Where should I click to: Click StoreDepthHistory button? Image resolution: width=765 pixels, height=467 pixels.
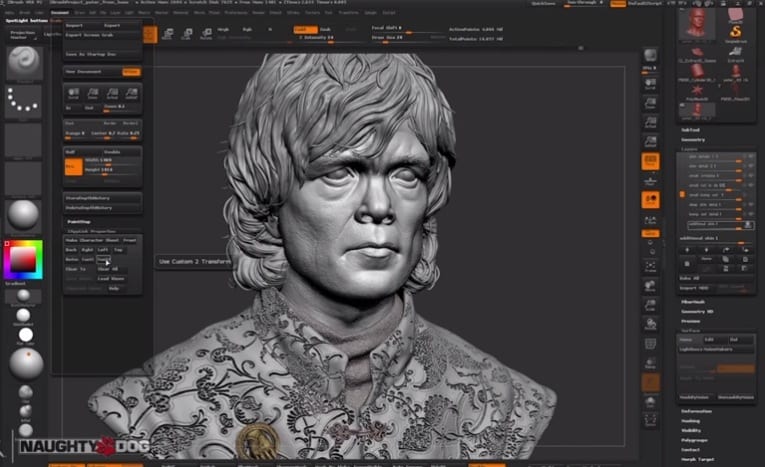(102, 198)
